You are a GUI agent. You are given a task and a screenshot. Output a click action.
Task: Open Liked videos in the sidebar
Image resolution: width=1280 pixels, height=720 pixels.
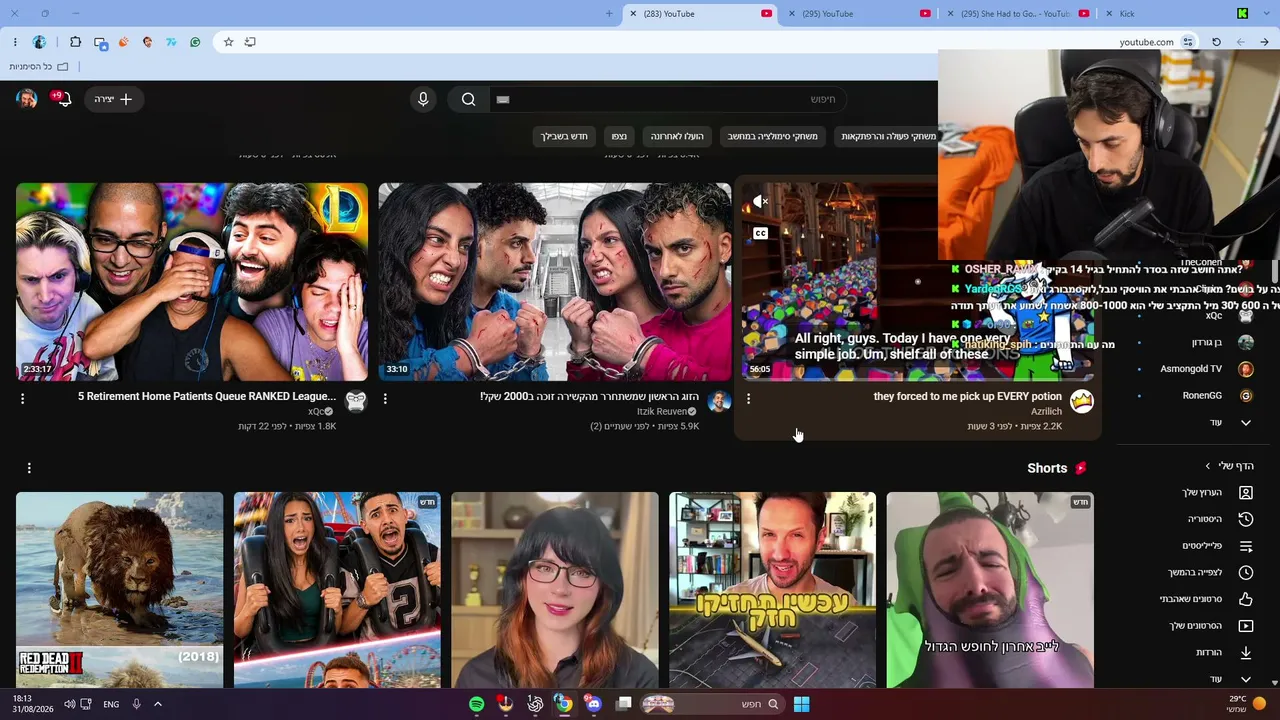[1206, 599]
